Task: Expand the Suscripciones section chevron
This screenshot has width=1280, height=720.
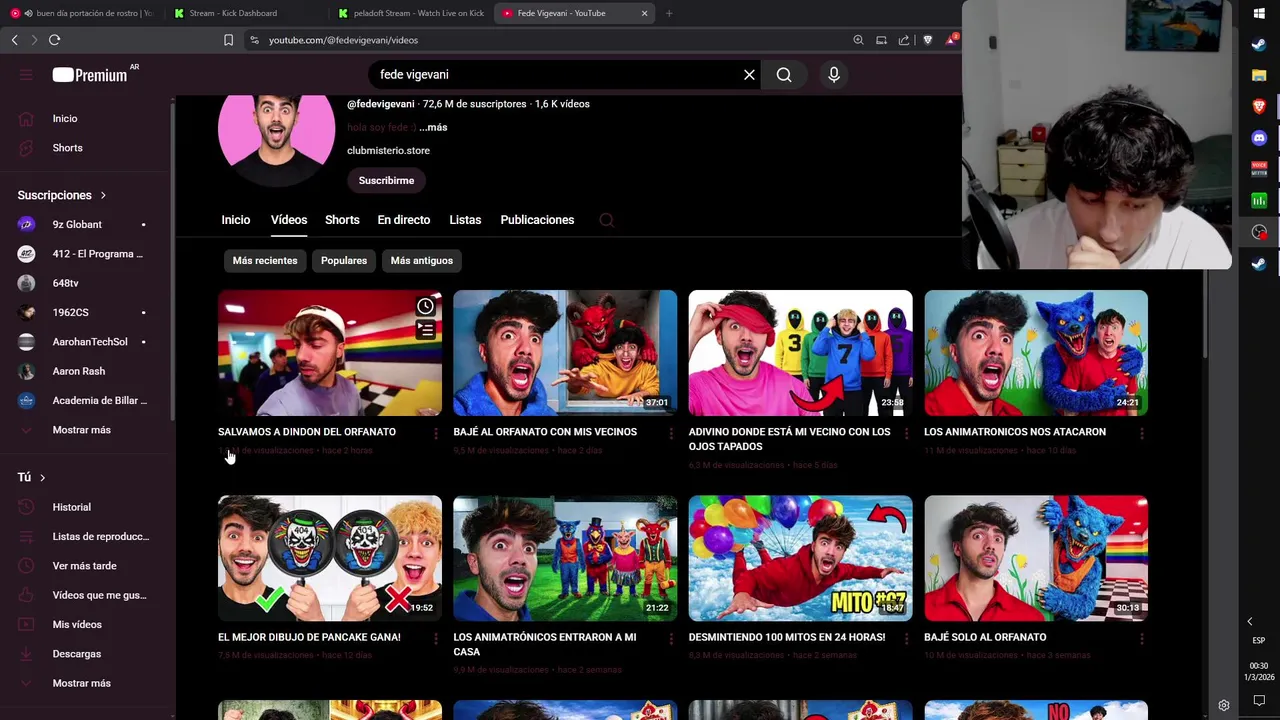Action: point(103,196)
